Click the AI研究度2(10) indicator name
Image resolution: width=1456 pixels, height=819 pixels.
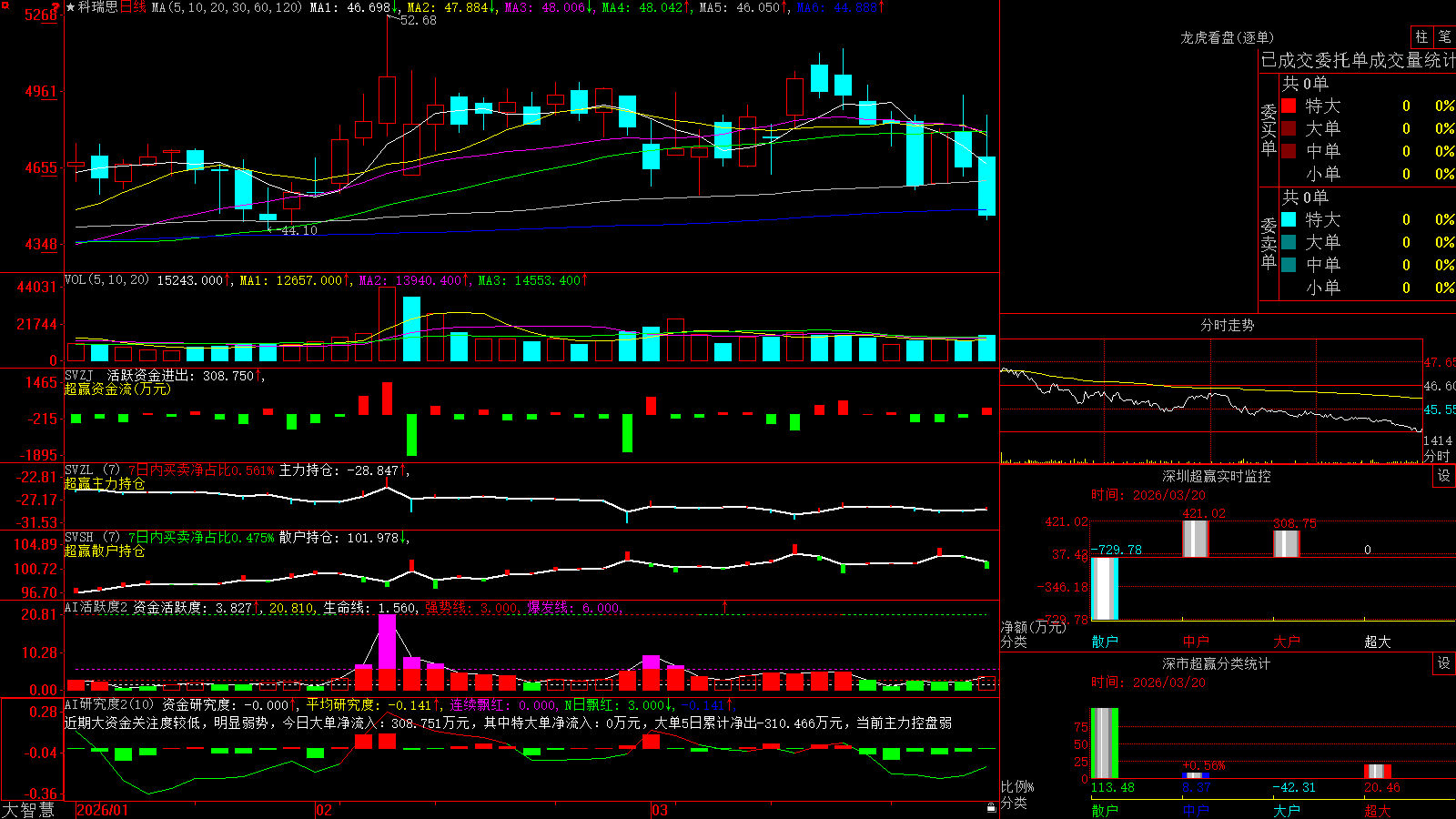pos(109,704)
